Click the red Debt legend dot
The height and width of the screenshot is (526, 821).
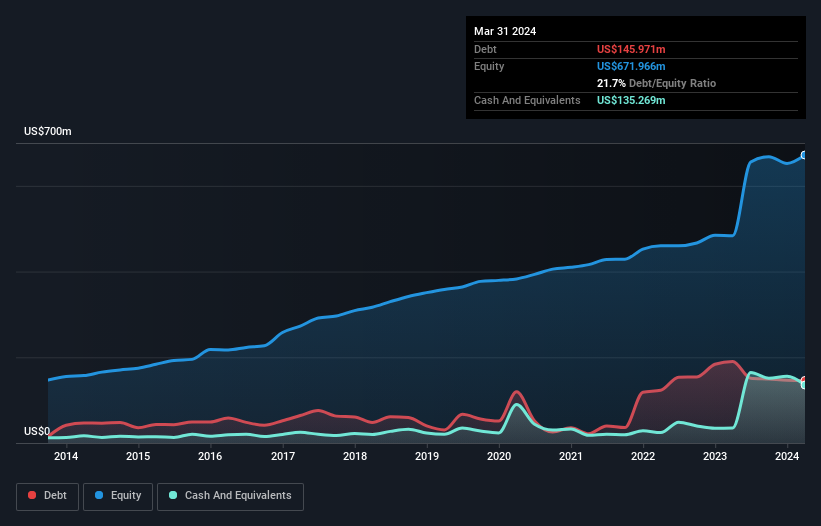coord(33,496)
